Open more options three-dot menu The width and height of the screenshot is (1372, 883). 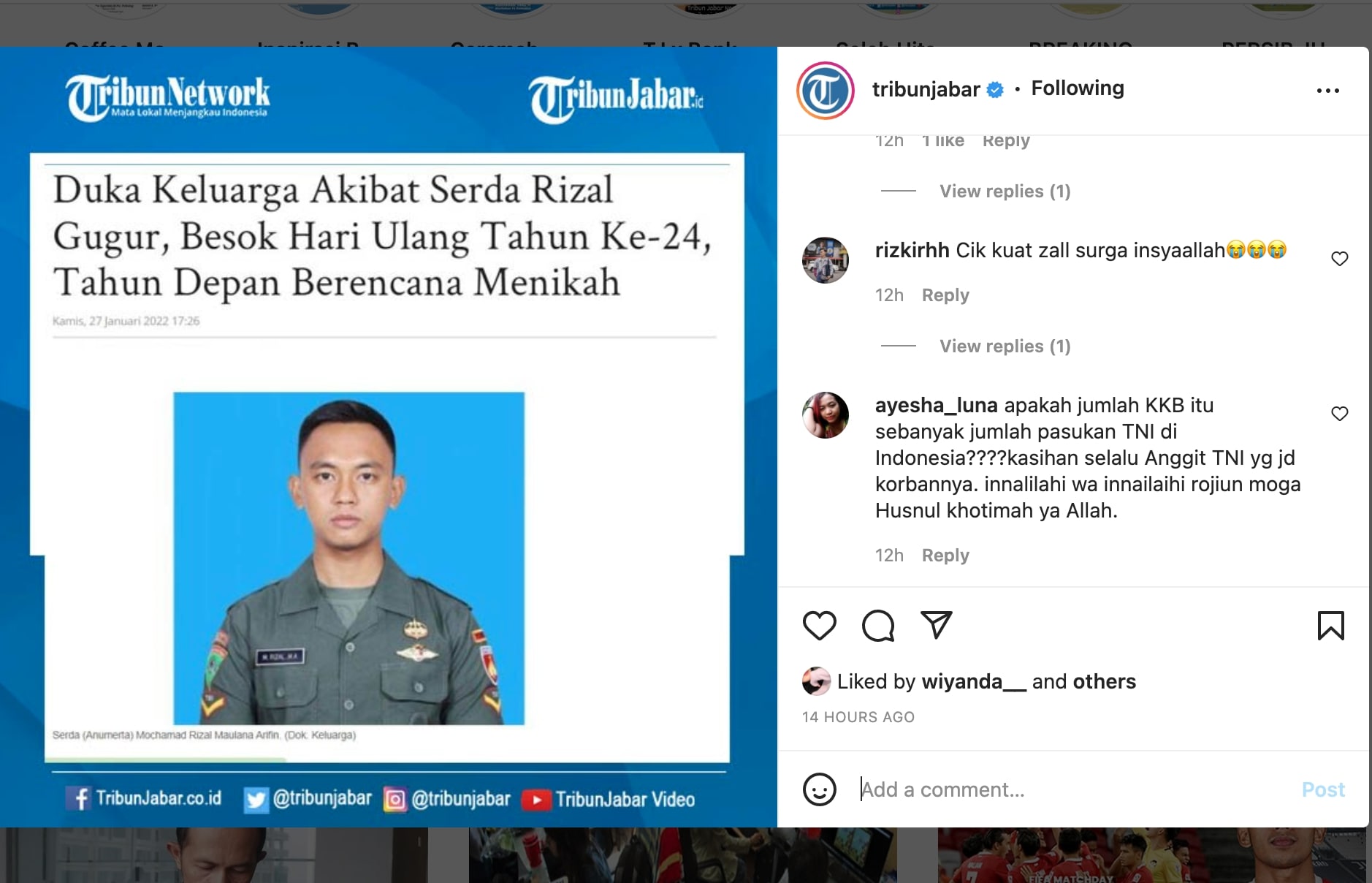coord(1327,91)
